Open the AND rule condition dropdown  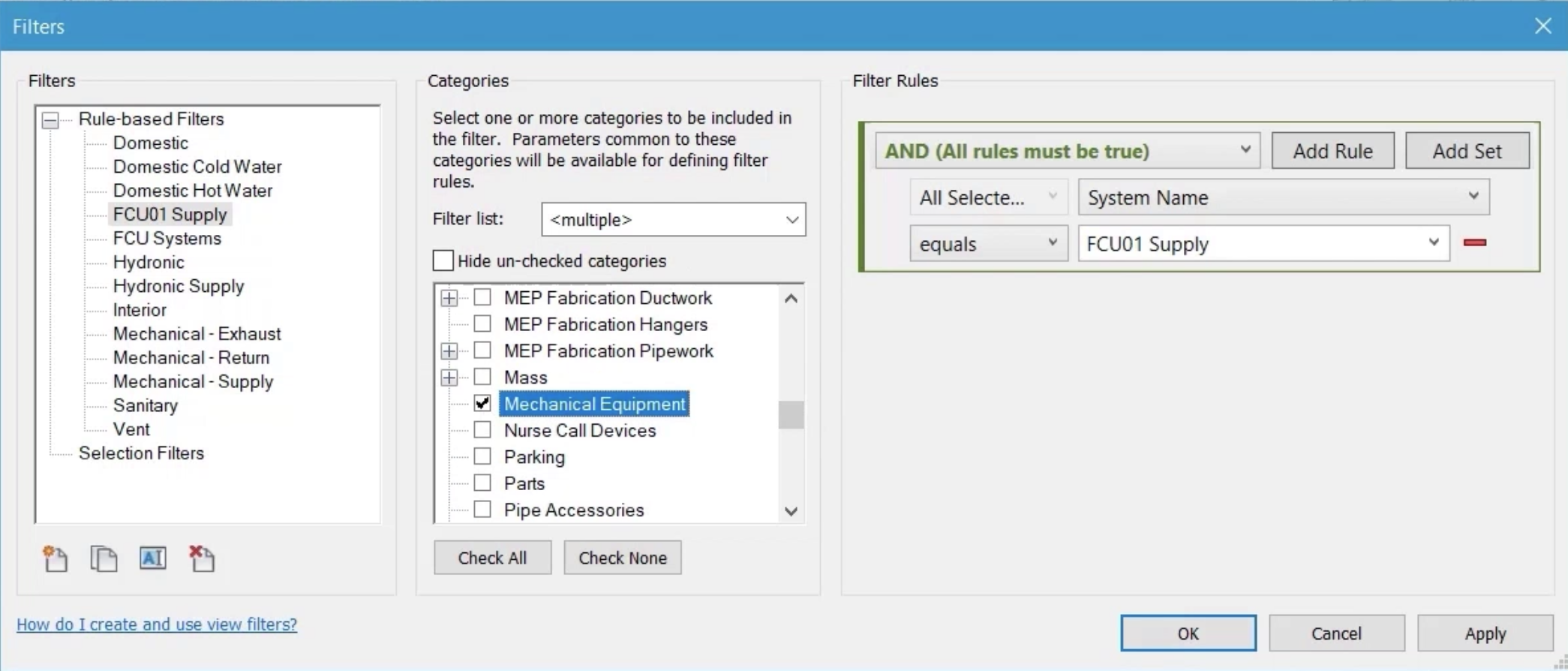[x=1067, y=151]
